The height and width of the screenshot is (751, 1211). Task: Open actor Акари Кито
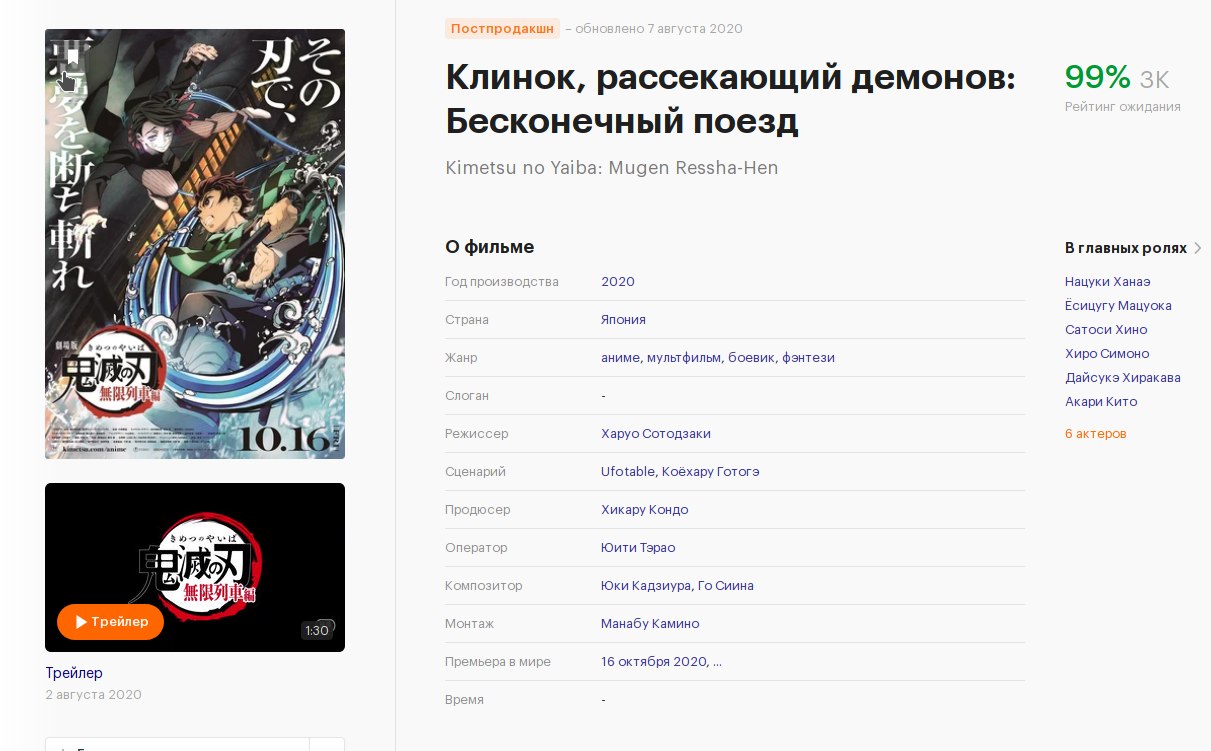click(1101, 402)
